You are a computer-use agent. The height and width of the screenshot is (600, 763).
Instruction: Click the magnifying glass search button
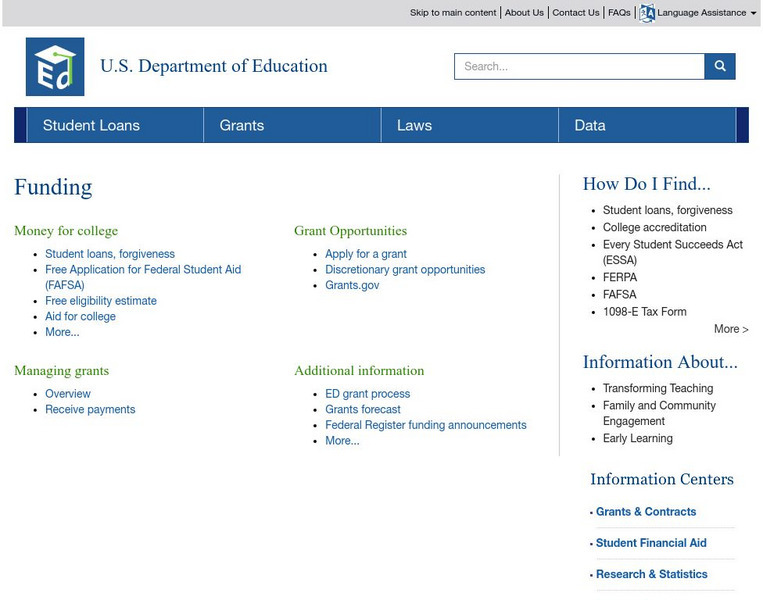tap(720, 66)
